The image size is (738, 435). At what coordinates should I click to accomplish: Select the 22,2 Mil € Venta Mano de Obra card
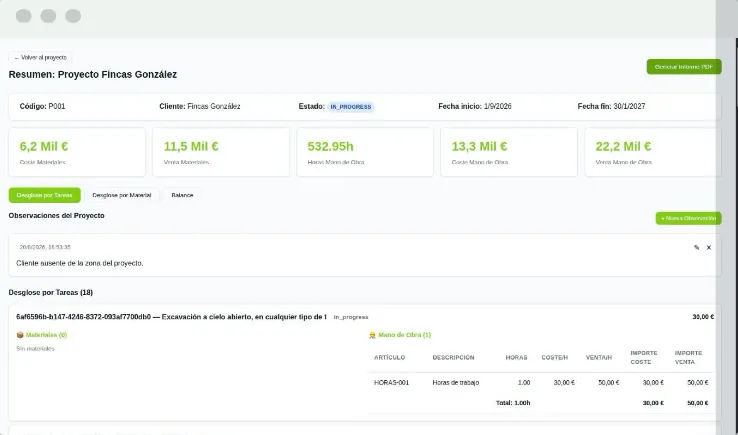click(x=653, y=152)
